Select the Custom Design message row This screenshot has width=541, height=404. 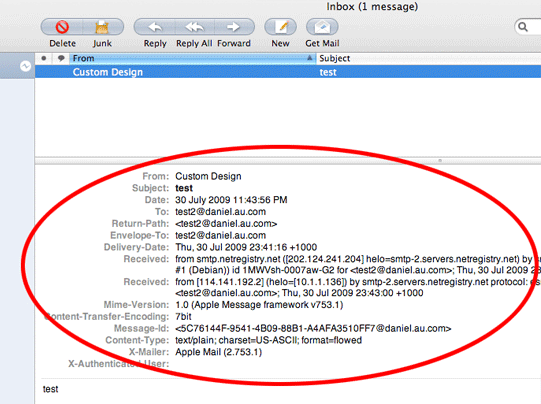pyautogui.click(x=288, y=72)
